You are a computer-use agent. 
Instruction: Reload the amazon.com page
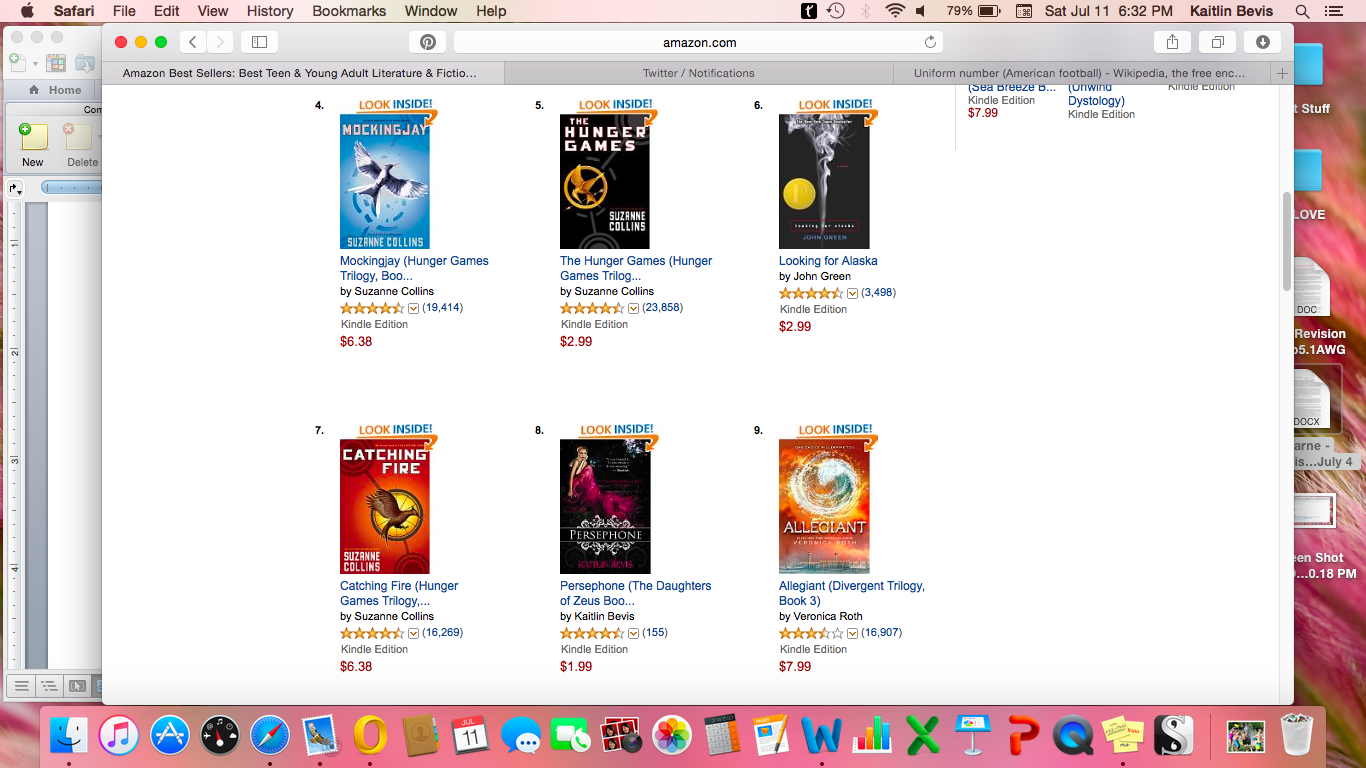[x=930, y=42]
